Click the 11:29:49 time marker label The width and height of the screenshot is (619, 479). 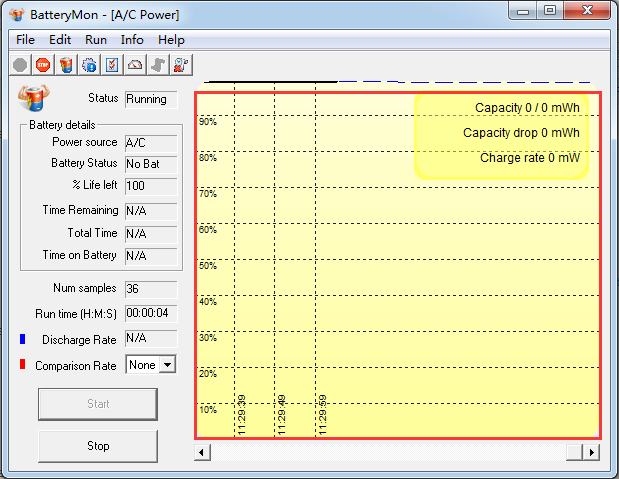281,415
